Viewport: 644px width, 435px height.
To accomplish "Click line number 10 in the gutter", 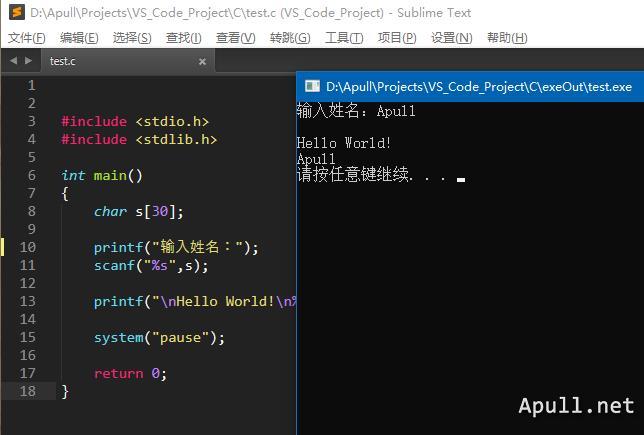I will point(28,247).
